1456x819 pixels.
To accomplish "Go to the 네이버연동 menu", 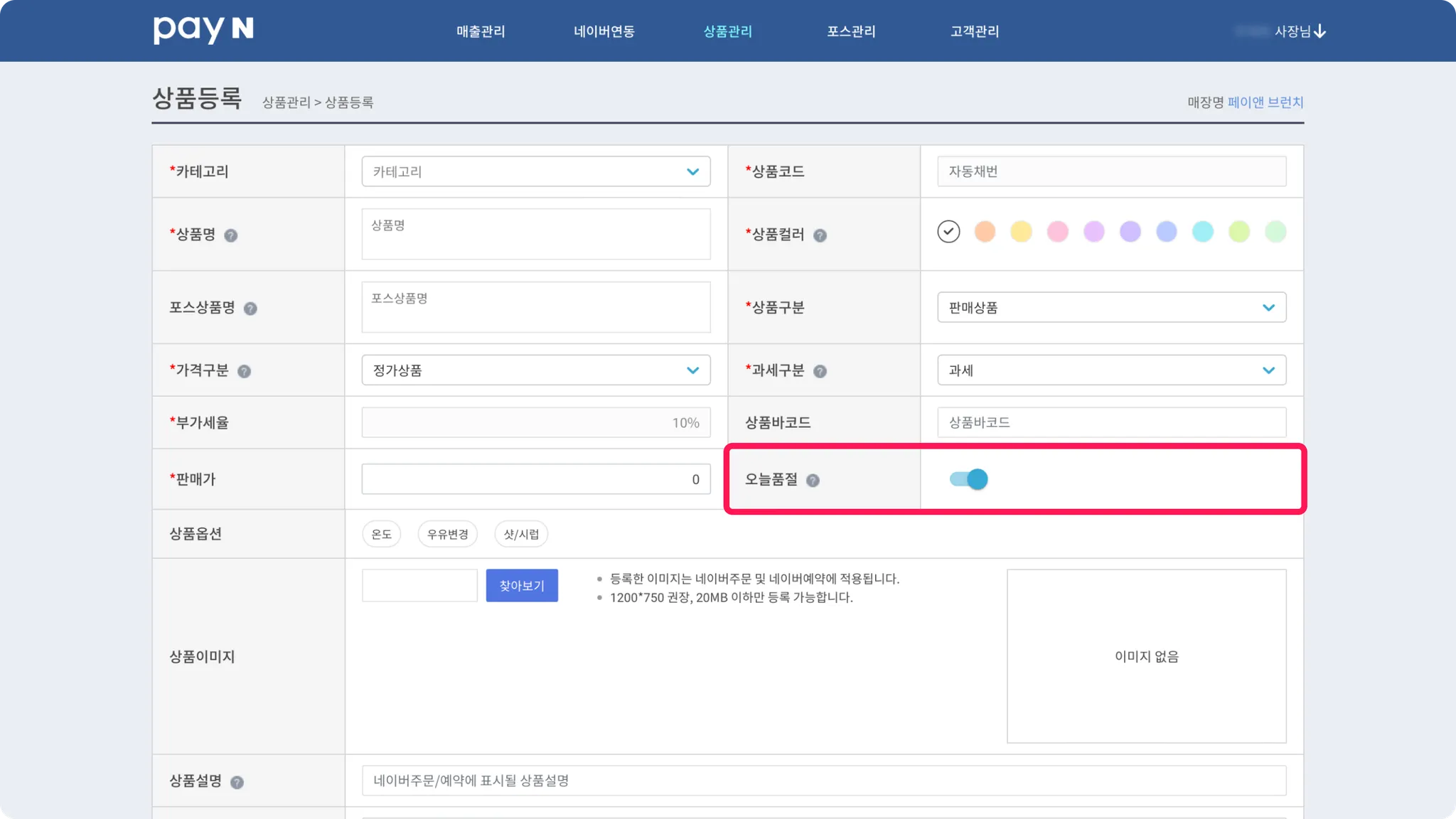I will coord(604,31).
